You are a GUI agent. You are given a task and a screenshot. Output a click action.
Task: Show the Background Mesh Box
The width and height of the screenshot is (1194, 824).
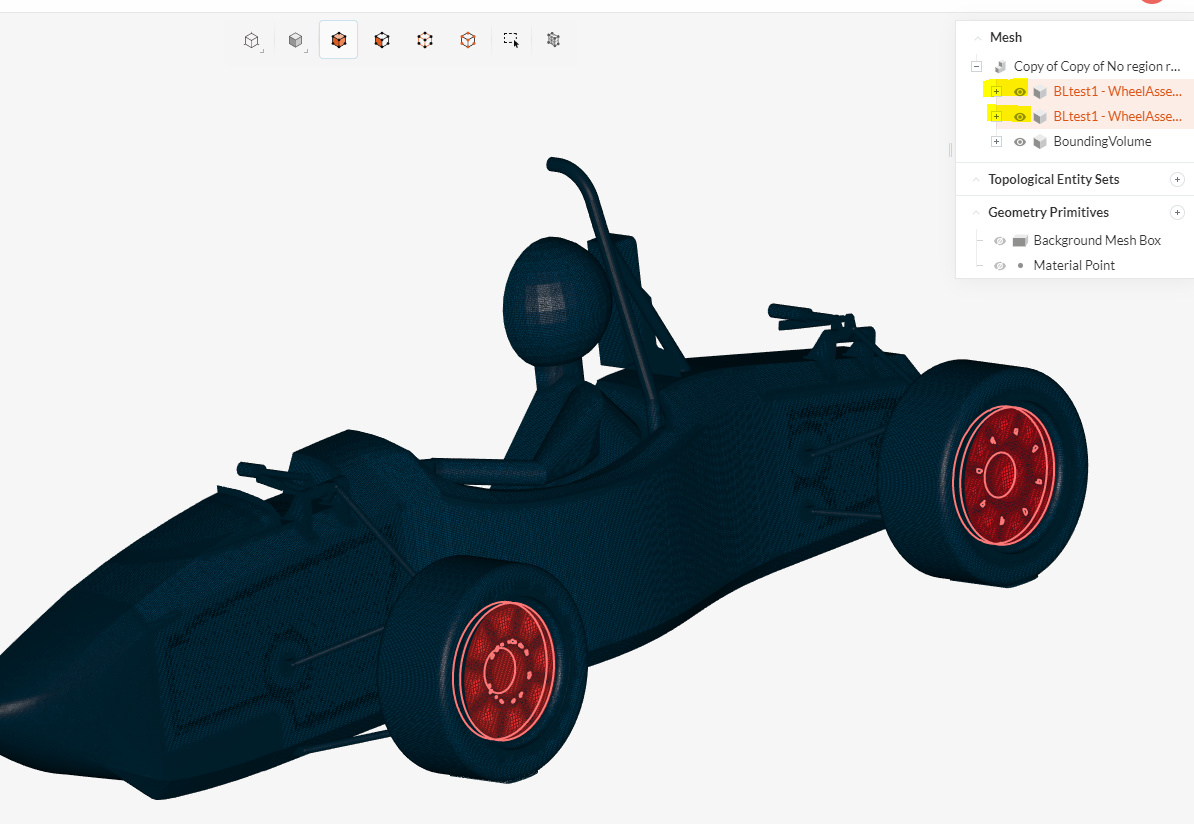(1000, 241)
